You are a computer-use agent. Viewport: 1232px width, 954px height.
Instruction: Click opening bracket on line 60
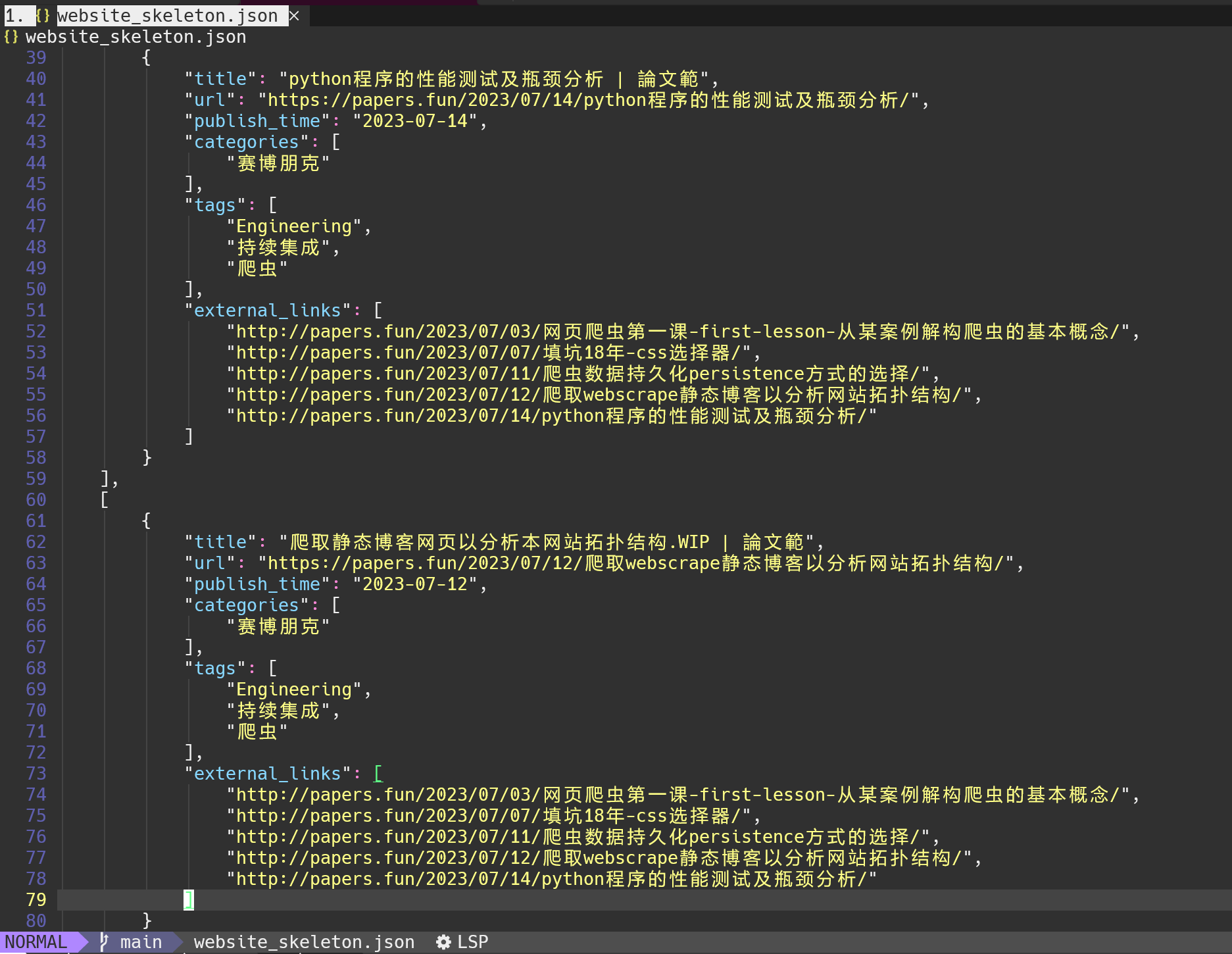(x=105, y=500)
